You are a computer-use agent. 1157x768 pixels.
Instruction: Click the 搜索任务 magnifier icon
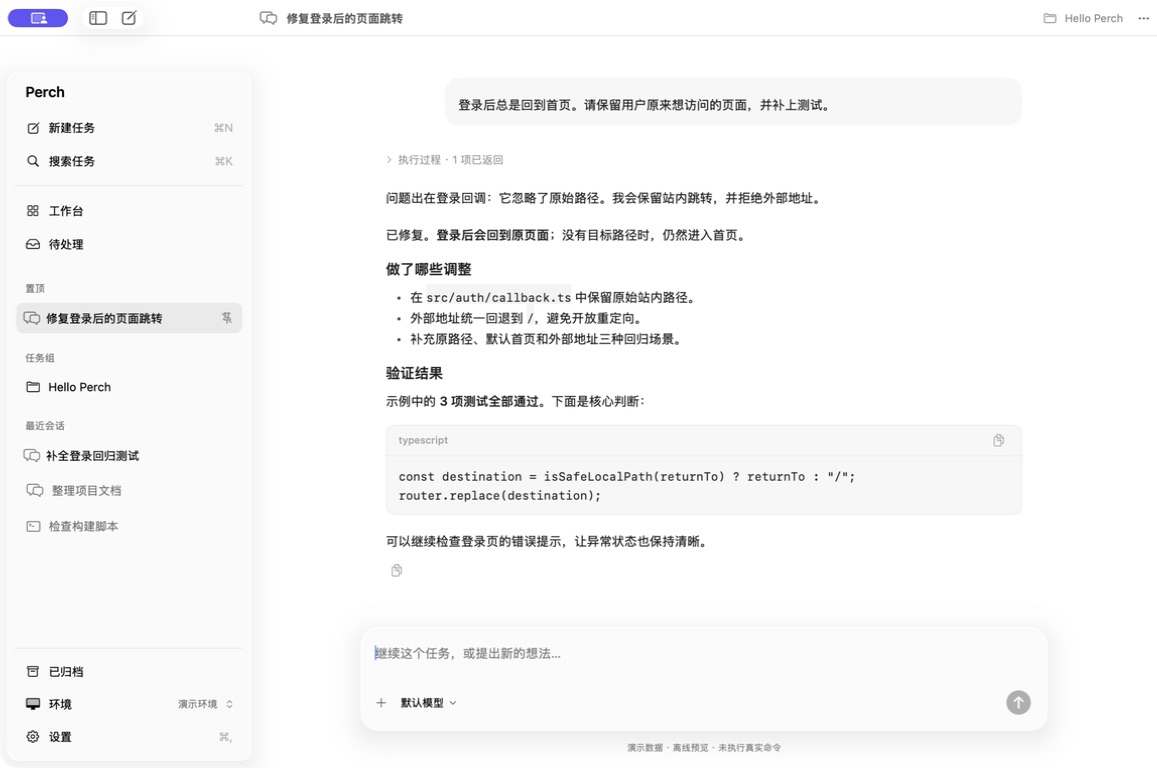tap(33, 161)
